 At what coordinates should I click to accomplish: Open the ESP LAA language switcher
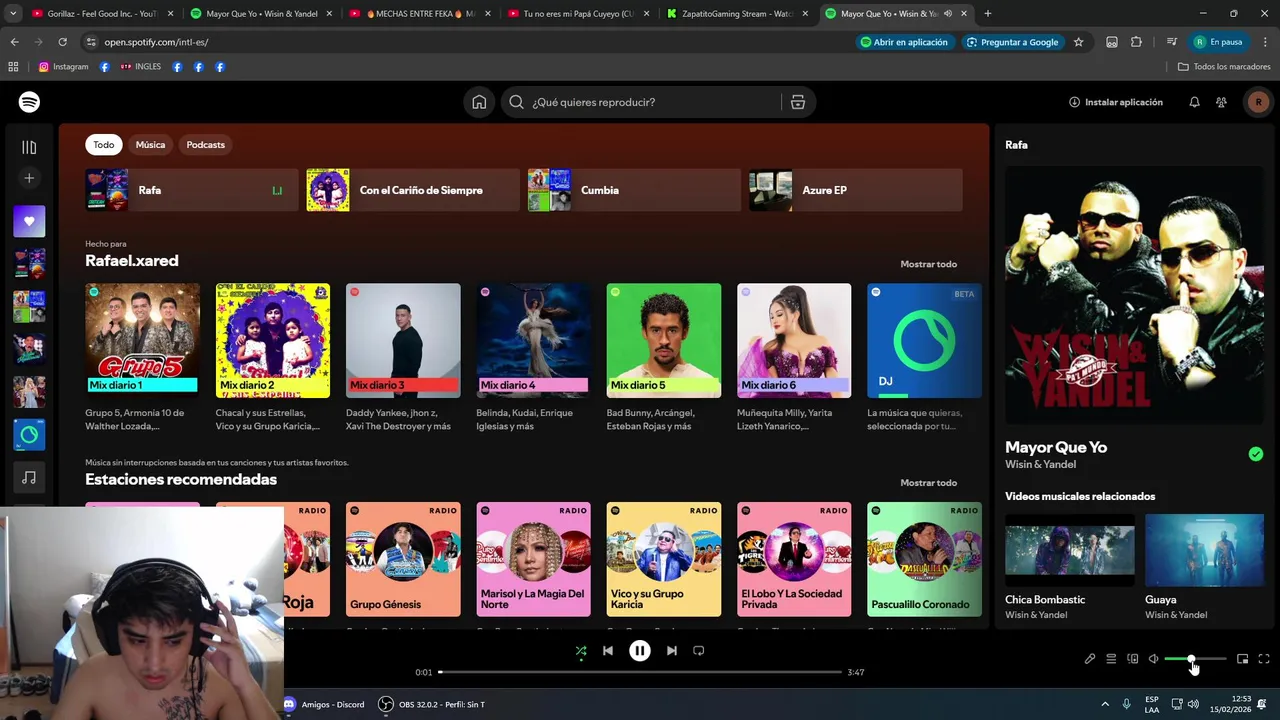tap(1152, 704)
